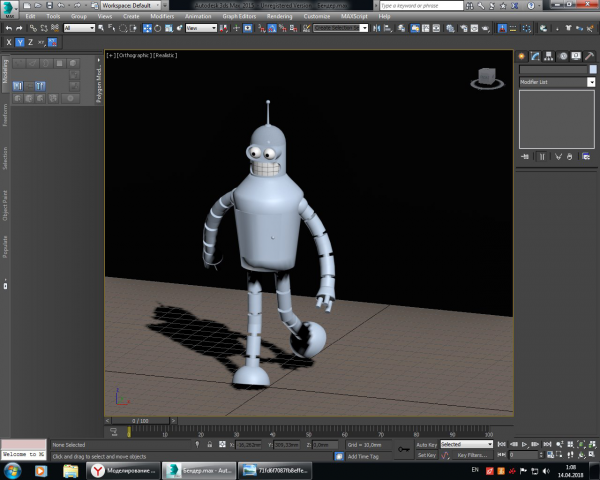Toggle the Z axis constraint
Screen dimensions: 600x480
(31, 42)
